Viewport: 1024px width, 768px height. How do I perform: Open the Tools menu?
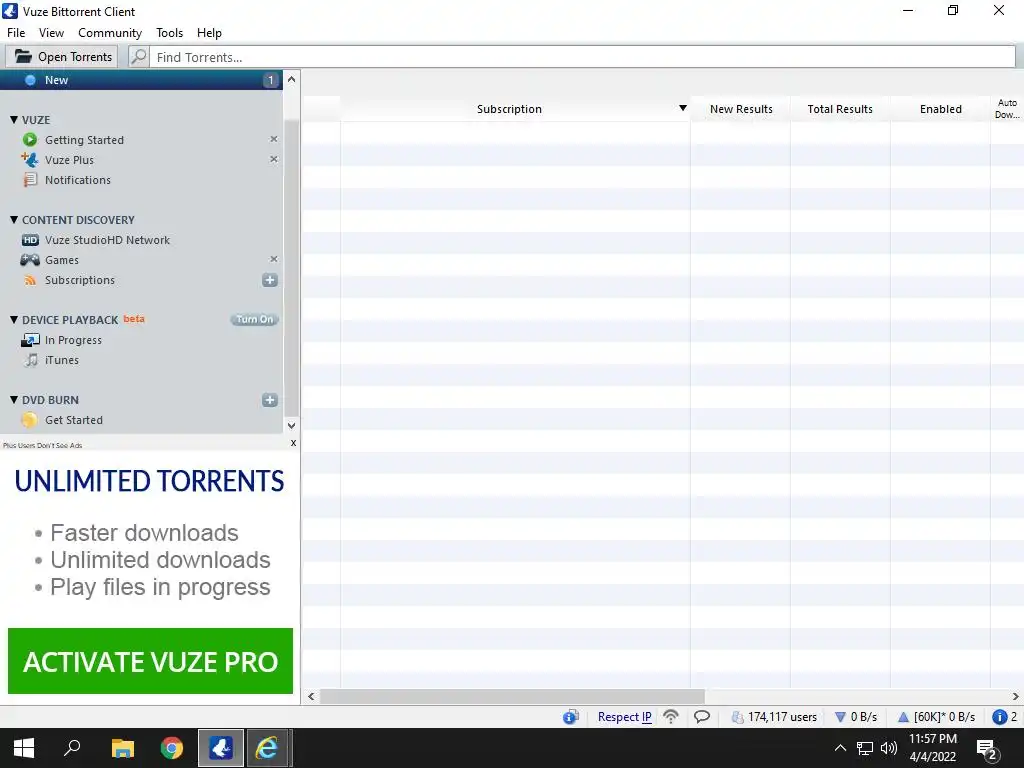click(169, 33)
